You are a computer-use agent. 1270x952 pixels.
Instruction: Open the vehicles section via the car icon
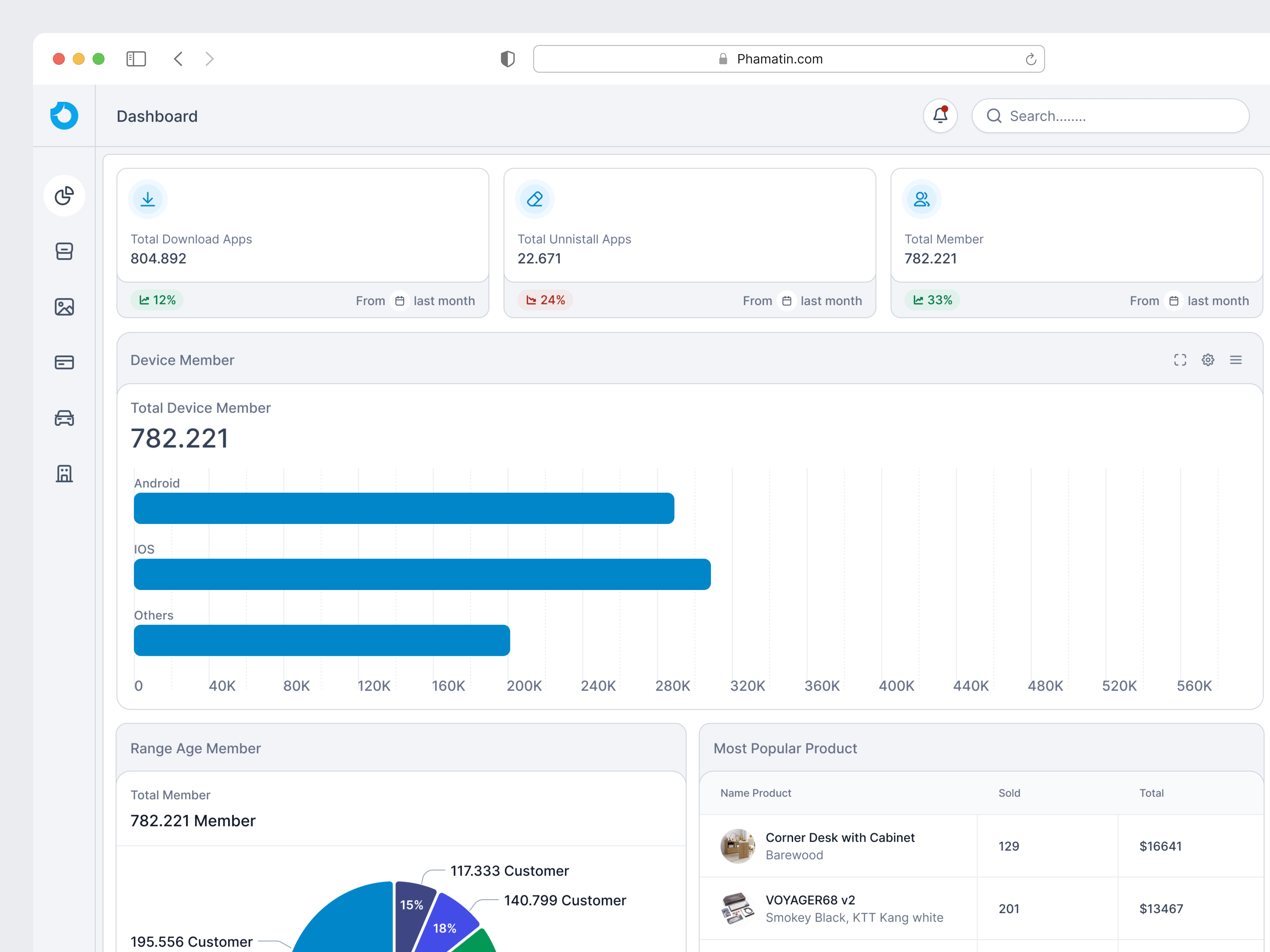[x=64, y=418]
